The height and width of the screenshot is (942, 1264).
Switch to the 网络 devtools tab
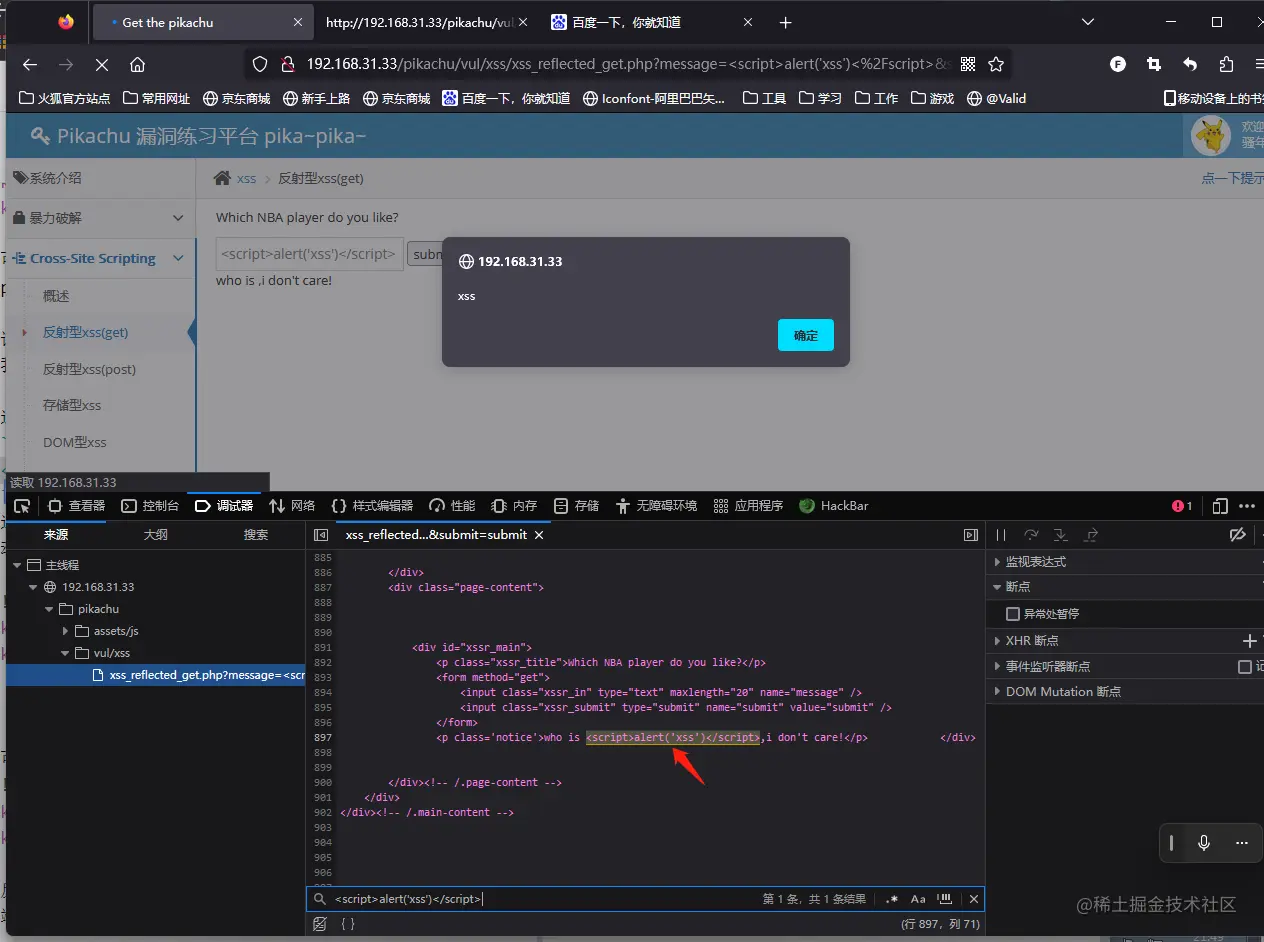click(x=292, y=506)
